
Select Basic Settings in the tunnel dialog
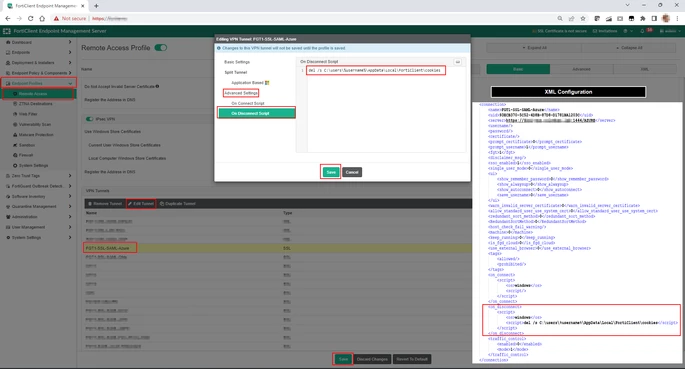click(237, 62)
